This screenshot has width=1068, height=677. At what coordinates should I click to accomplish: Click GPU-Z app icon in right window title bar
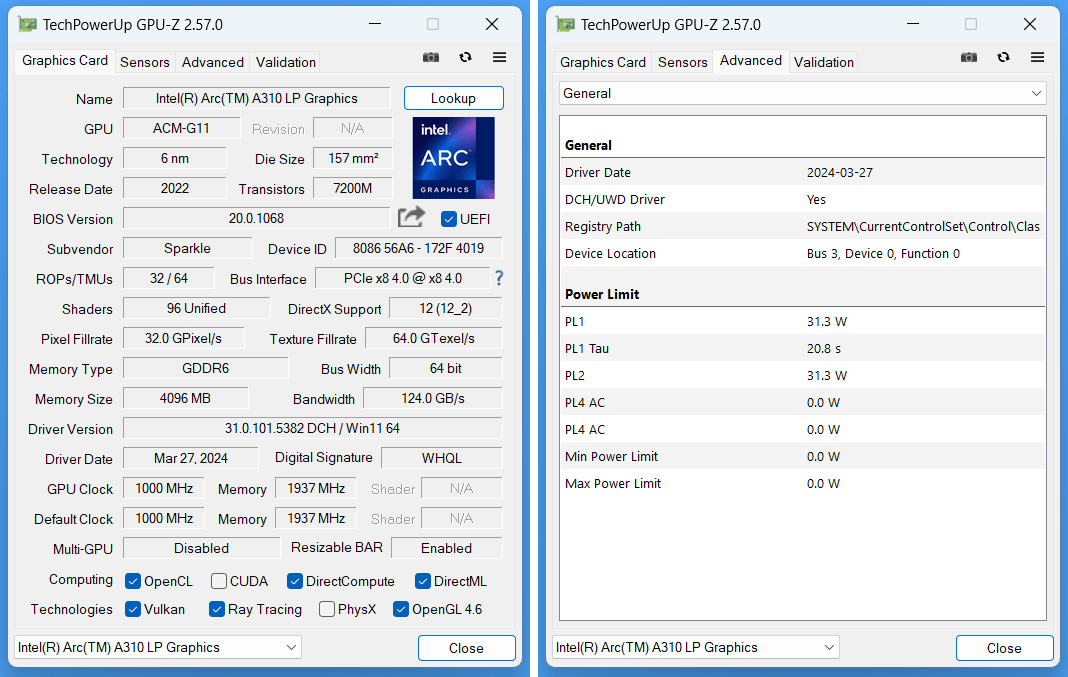[565, 25]
